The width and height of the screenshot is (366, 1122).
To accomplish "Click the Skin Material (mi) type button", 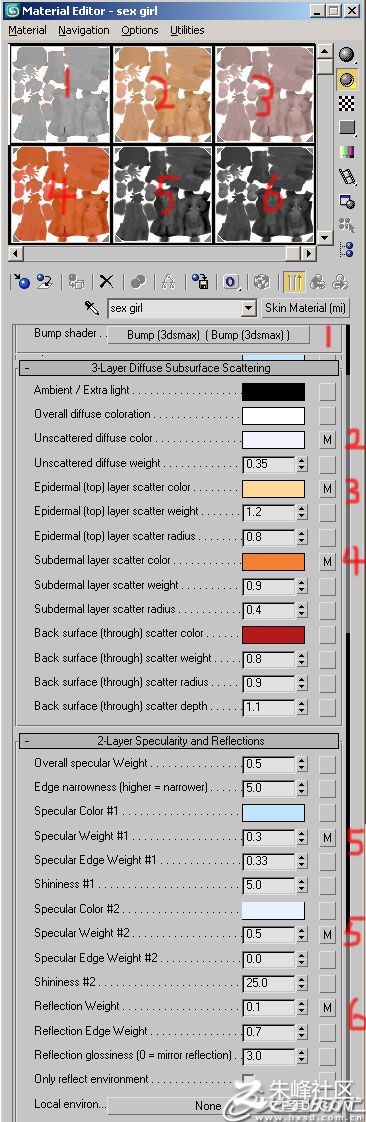I will tap(306, 308).
